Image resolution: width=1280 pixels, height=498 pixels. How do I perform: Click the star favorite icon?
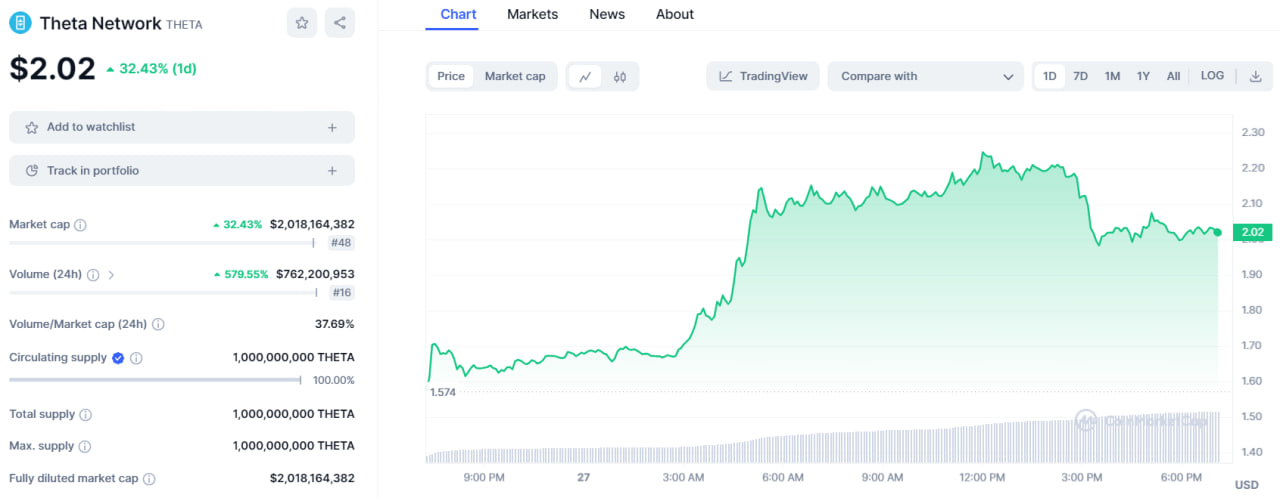point(302,23)
